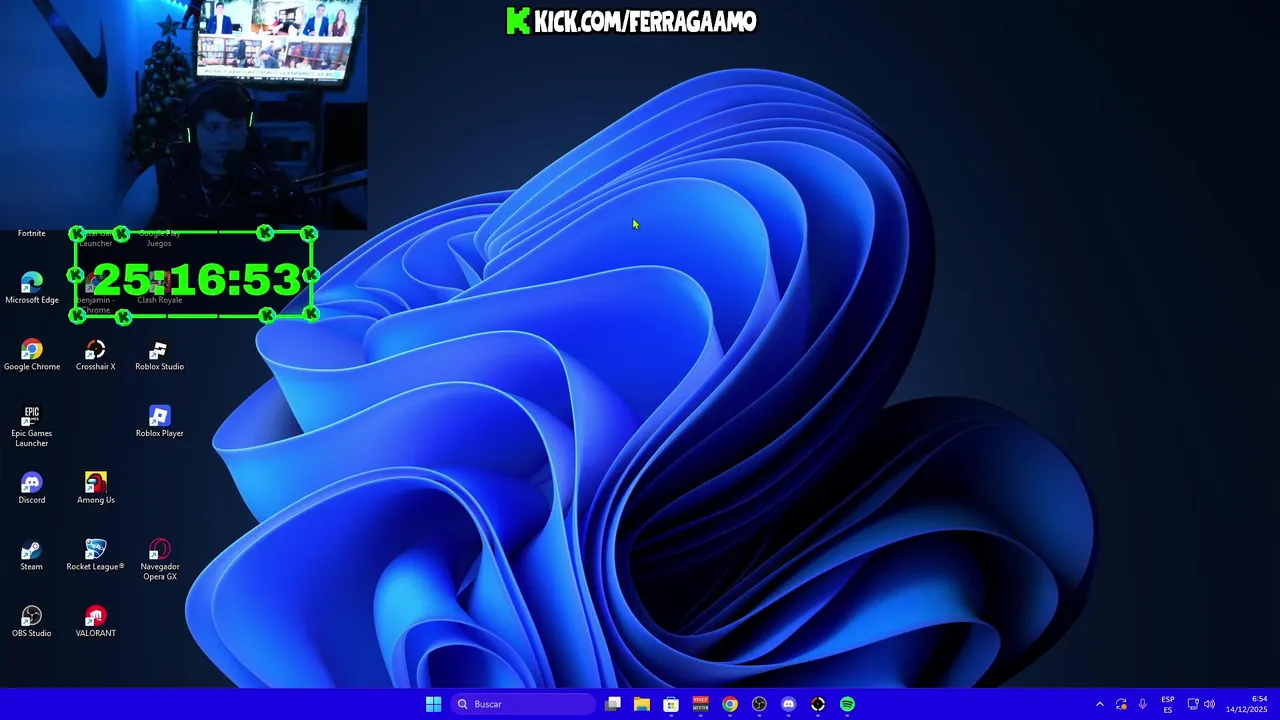
Task: Open the volume speaker tray icon
Action: (x=1209, y=704)
